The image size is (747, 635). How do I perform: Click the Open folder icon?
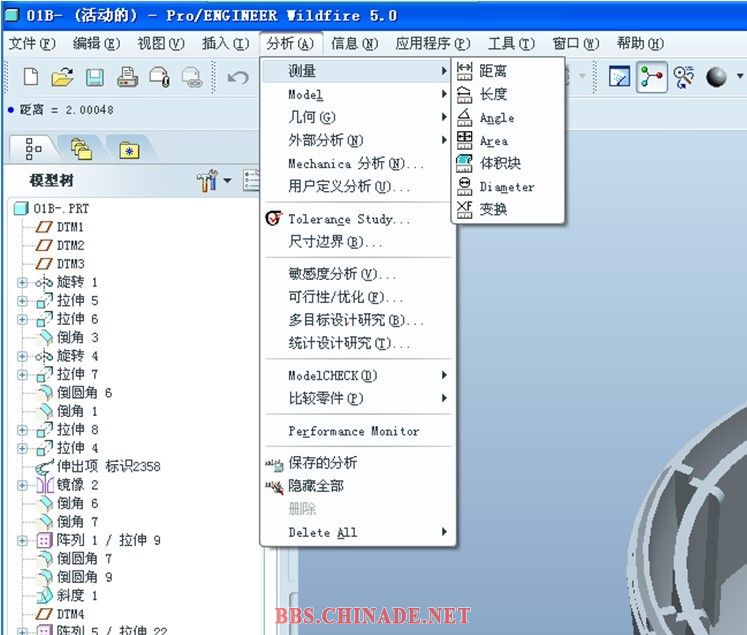coord(62,77)
